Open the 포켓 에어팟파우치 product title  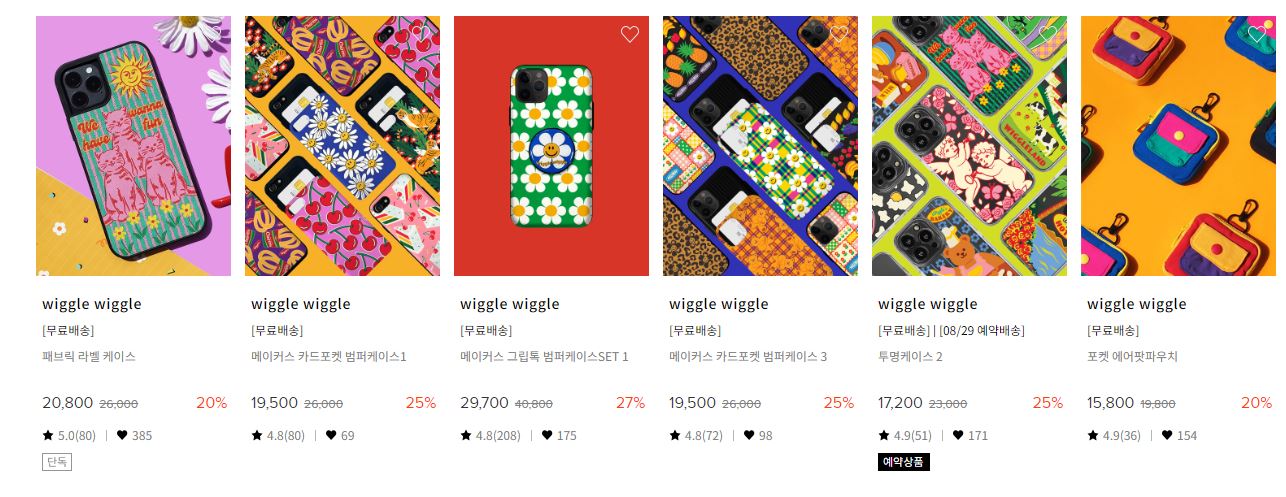[x=1132, y=356]
